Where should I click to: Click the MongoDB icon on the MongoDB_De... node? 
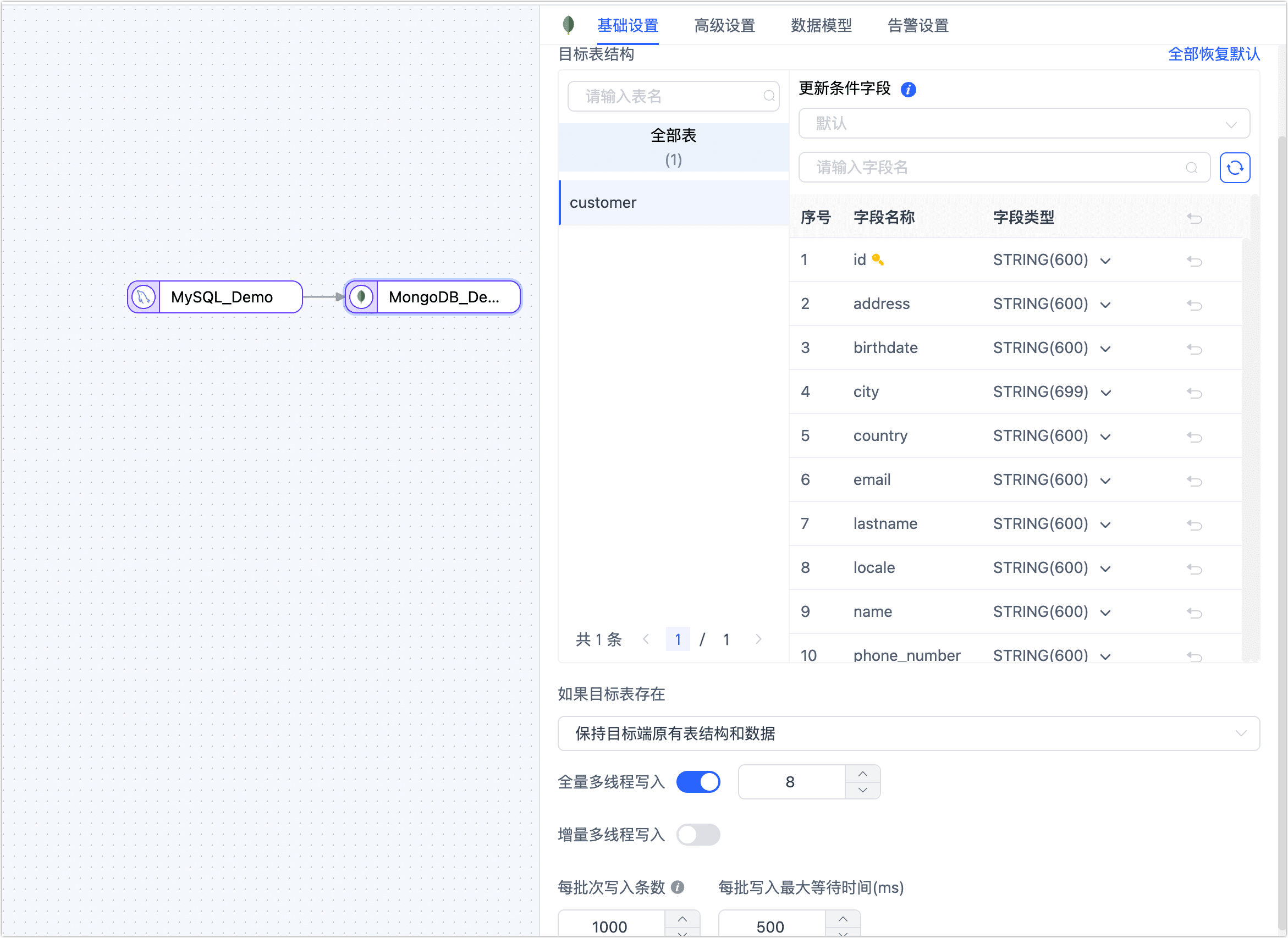point(361,296)
